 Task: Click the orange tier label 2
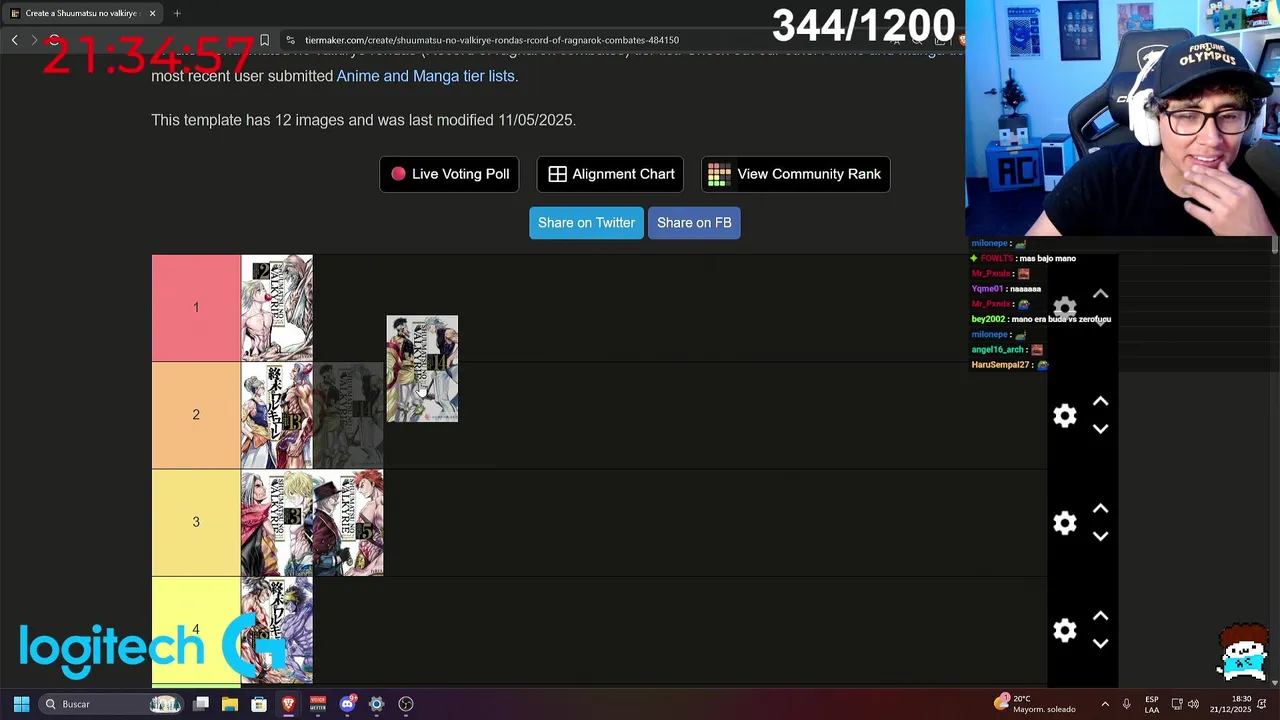point(196,415)
